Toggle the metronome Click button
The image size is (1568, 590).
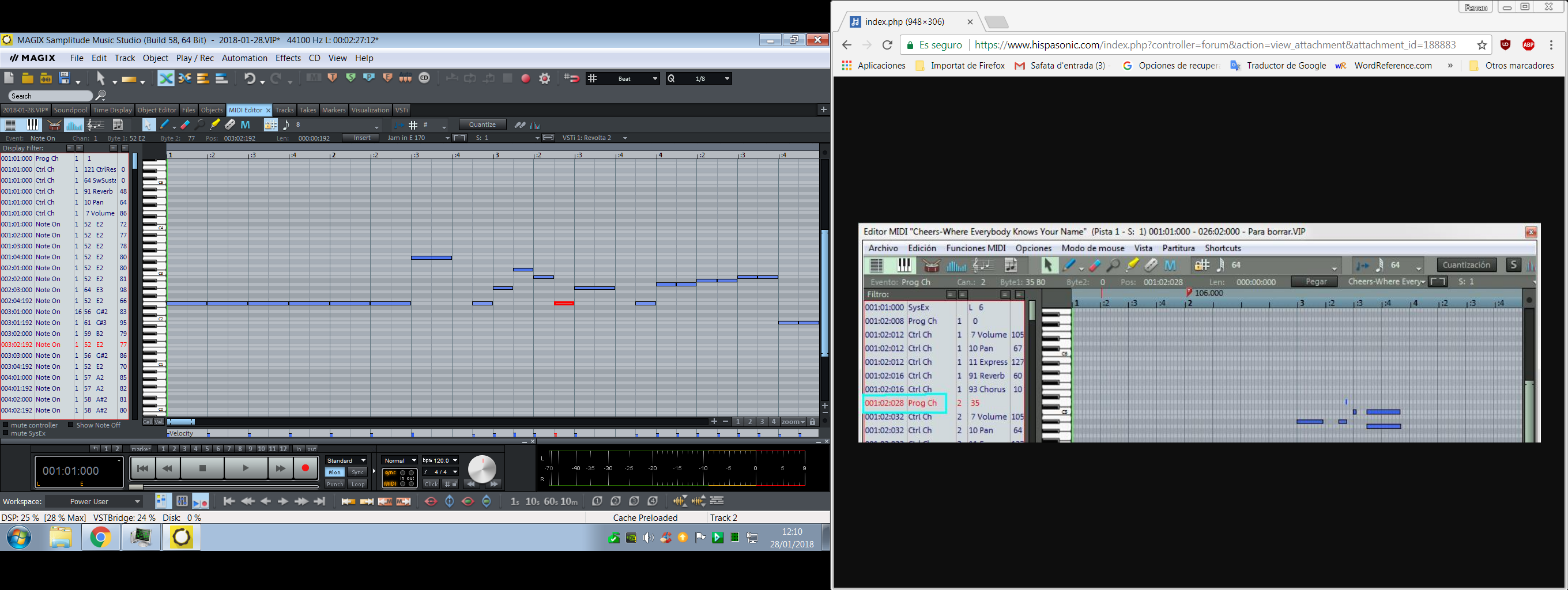pos(432,484)
